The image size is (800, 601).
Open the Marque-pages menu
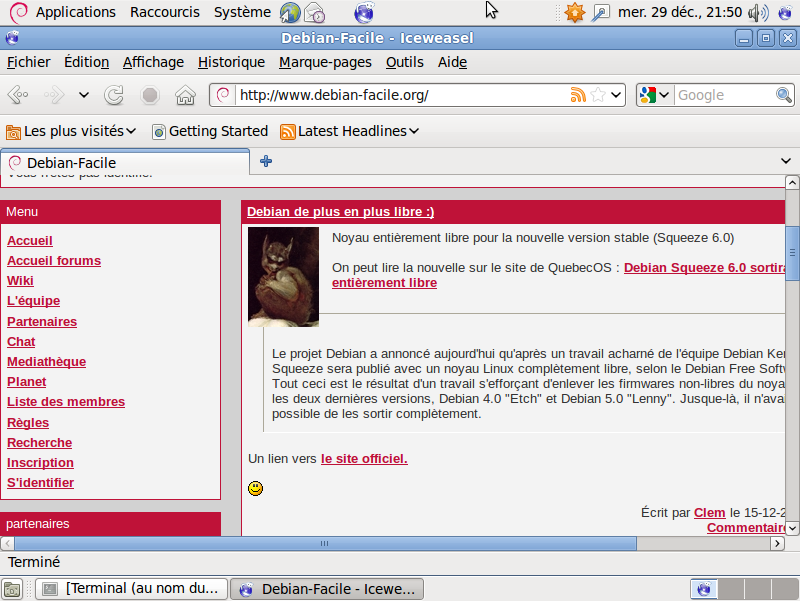coord(325,62)
